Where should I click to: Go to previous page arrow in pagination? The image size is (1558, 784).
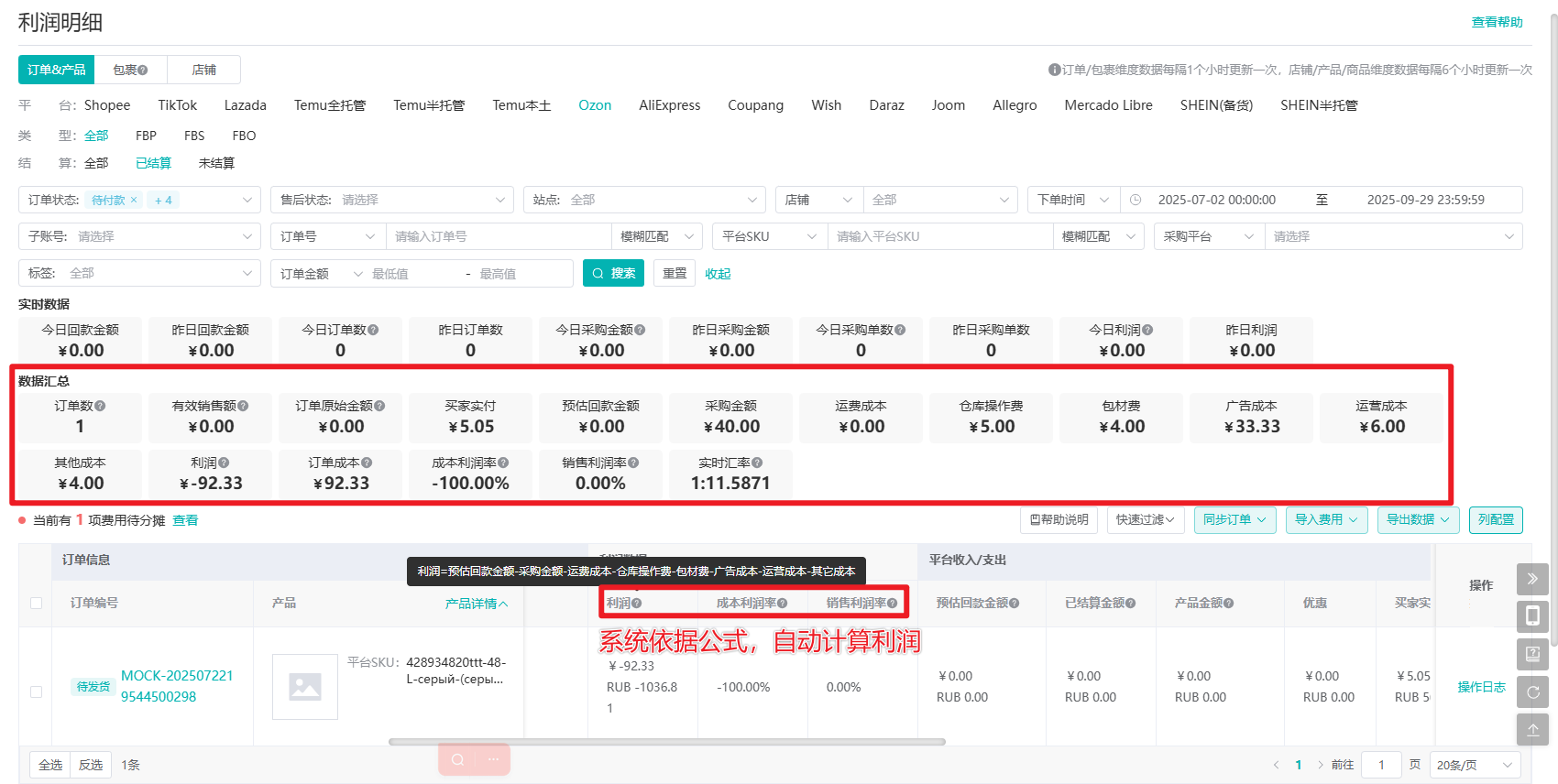(1276, 765)
